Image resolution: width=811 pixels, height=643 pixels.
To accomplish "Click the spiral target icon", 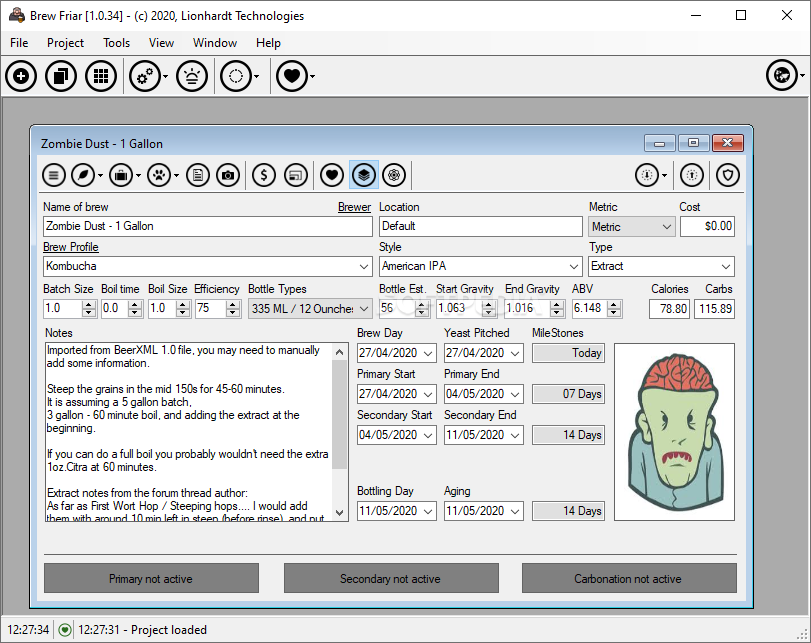I will (394, 175).
